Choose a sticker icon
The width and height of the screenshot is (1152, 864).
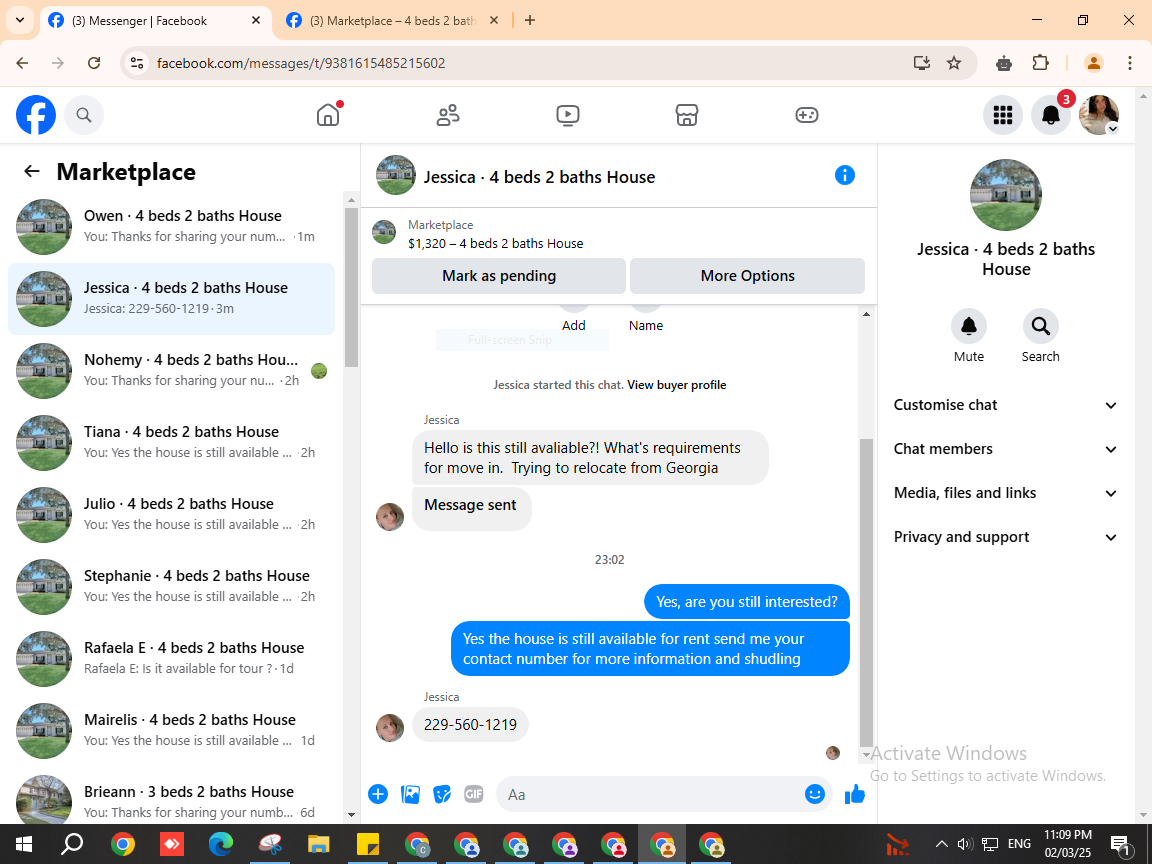pos(442,794)
